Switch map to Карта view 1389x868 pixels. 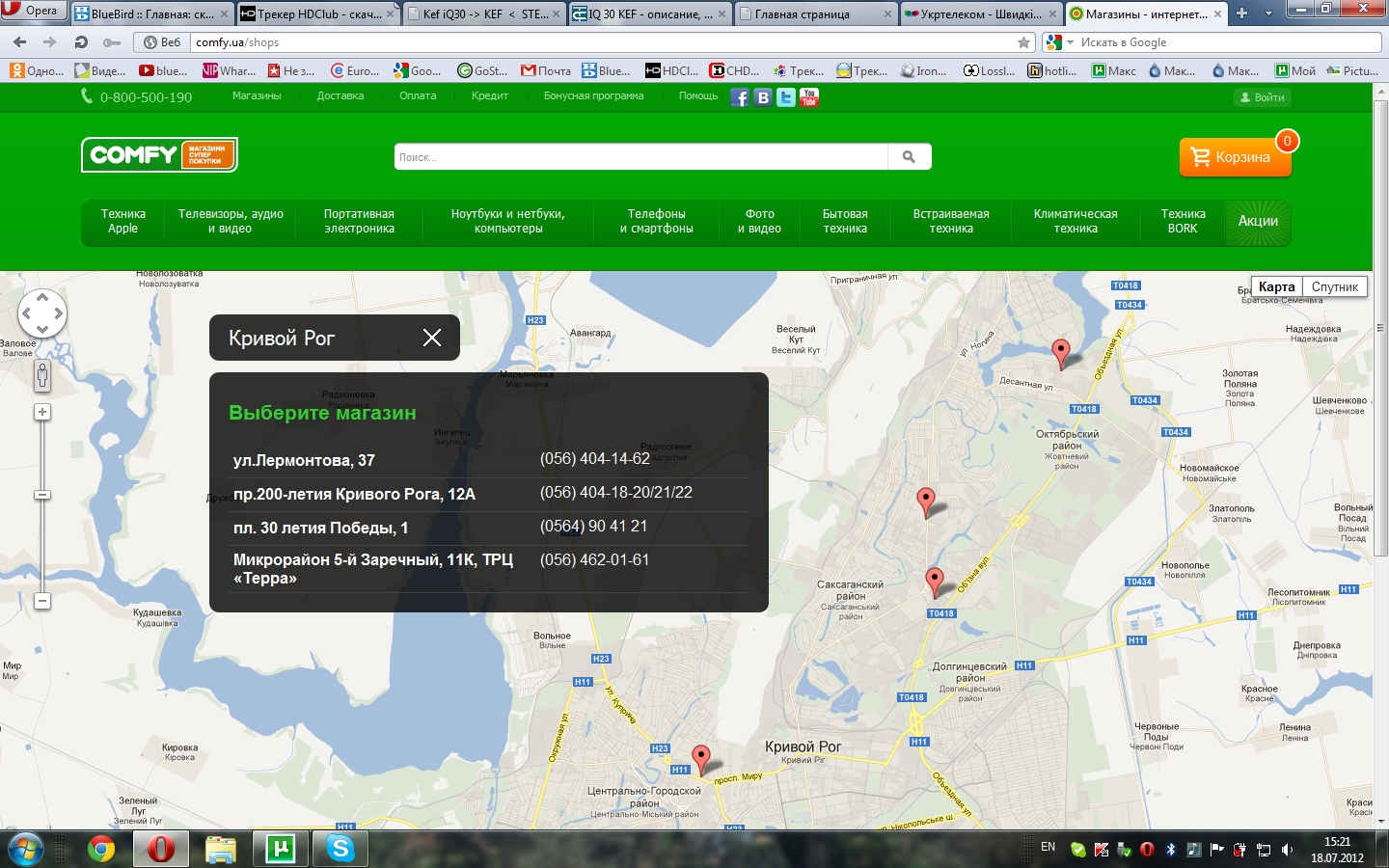coord(1277,287)
